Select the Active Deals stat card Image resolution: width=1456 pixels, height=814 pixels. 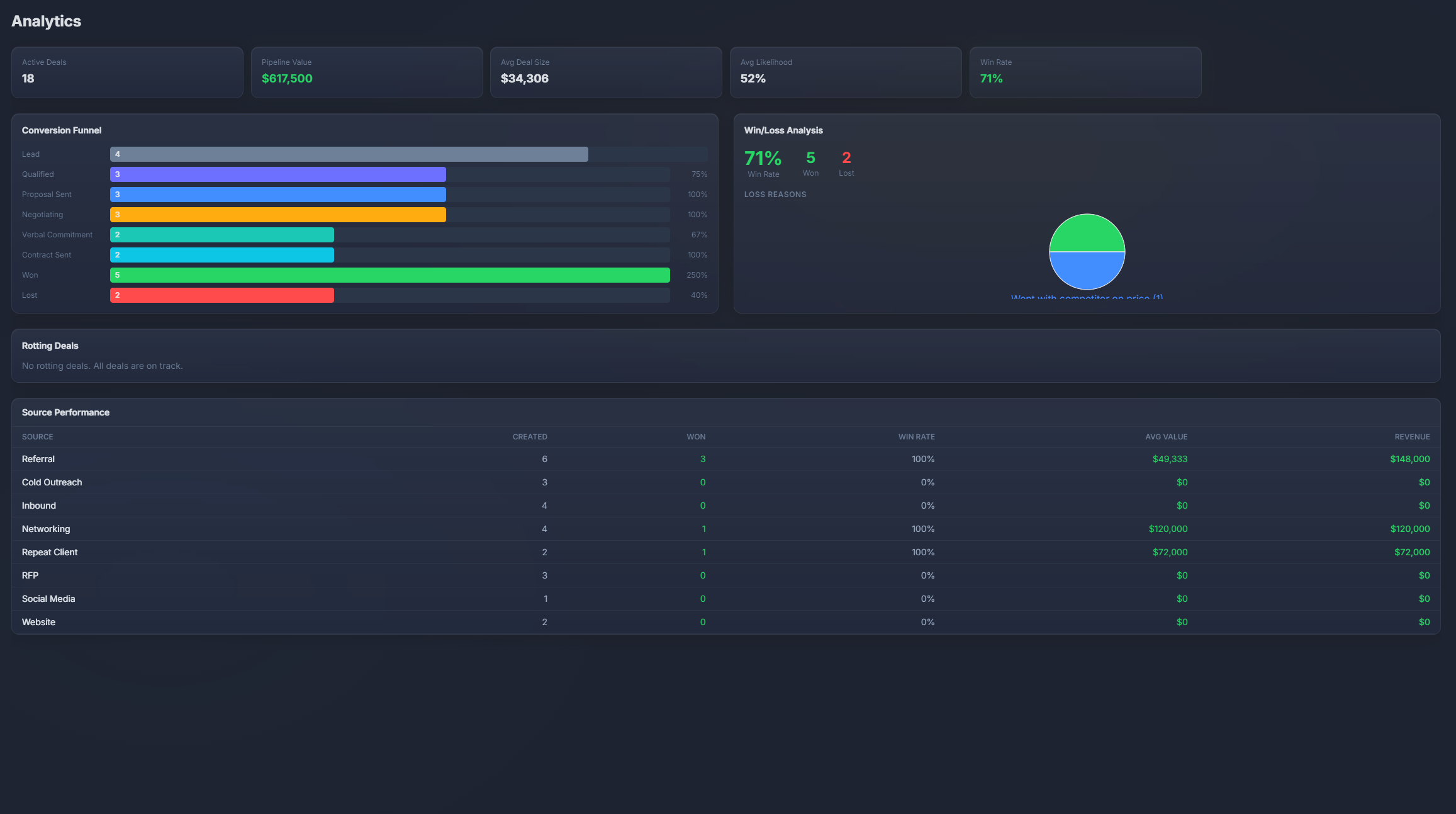(x=126, y=72)
